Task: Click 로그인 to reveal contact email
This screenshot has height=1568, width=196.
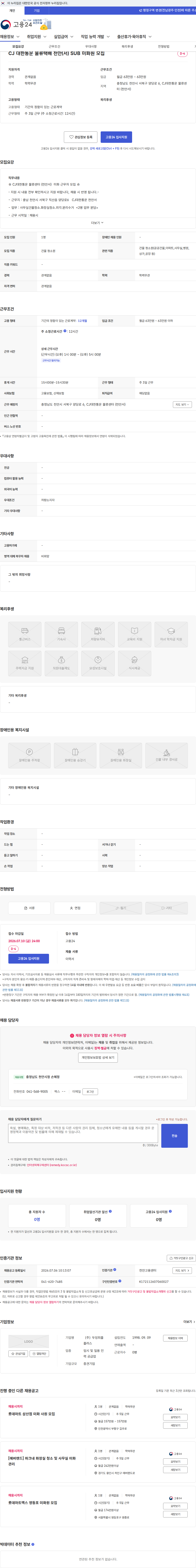Action: tap(90, 1091)
